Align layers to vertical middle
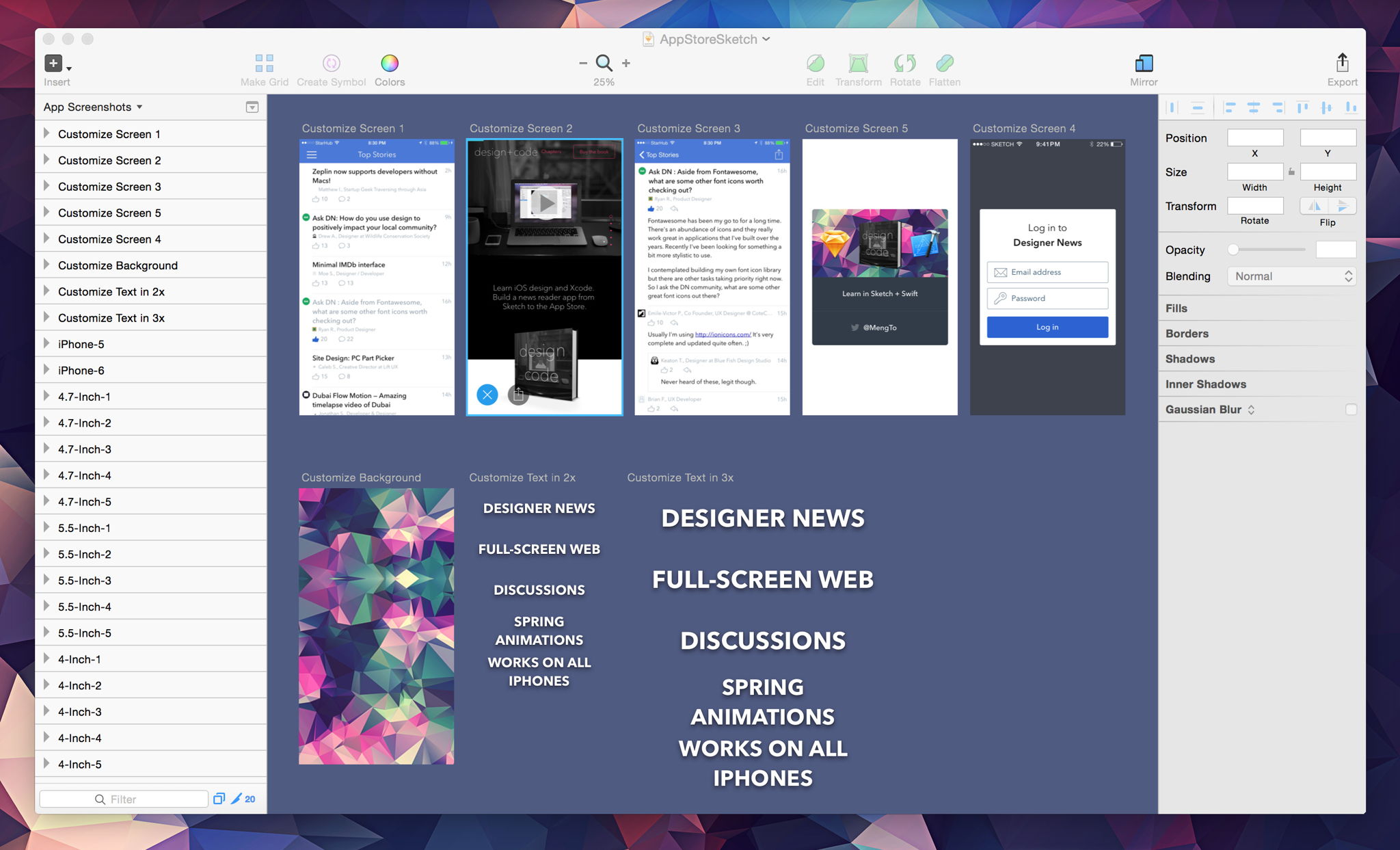1400x850 pixels. point(1326,107)
